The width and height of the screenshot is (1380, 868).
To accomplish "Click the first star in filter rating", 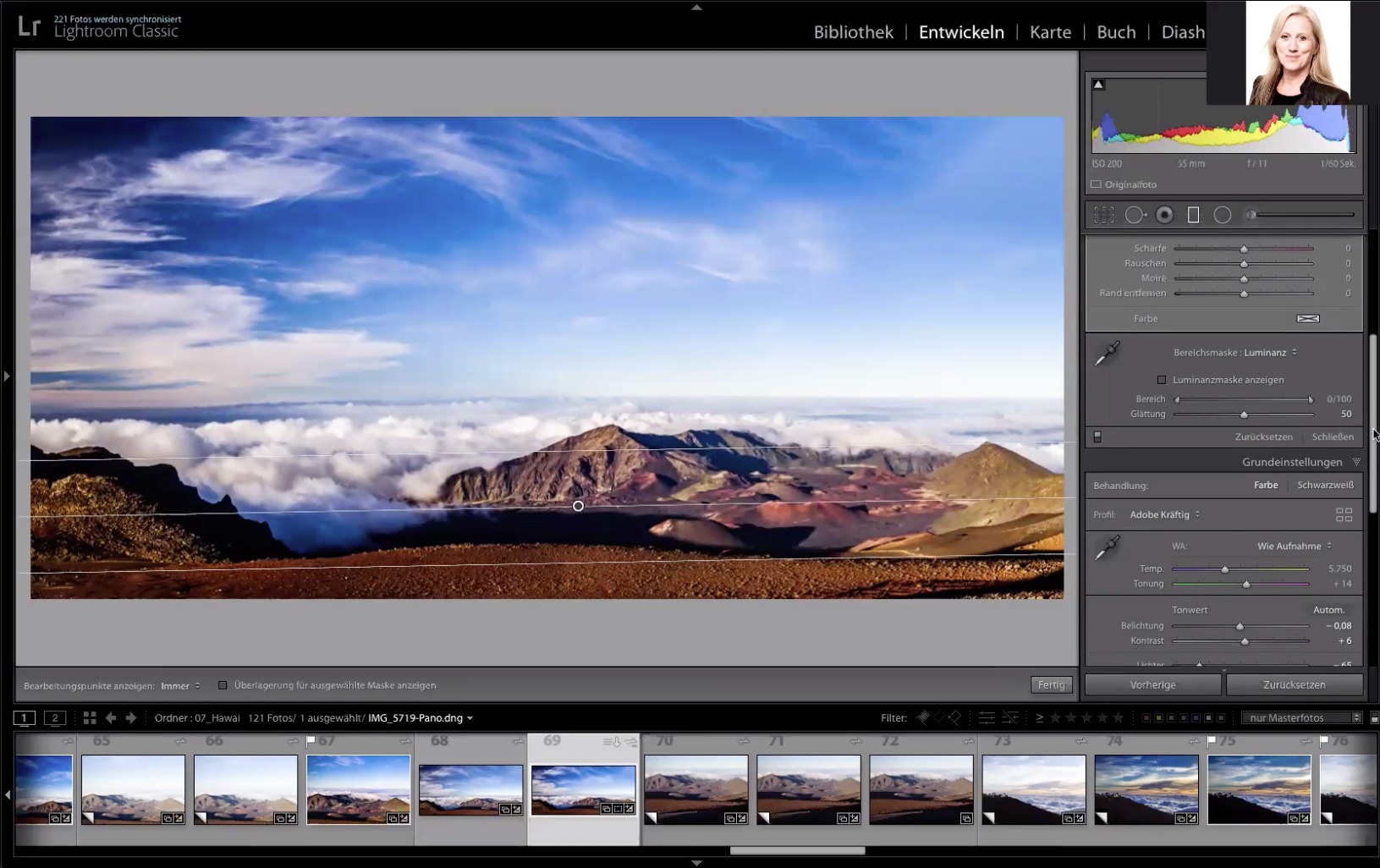I will (1055, 717).
